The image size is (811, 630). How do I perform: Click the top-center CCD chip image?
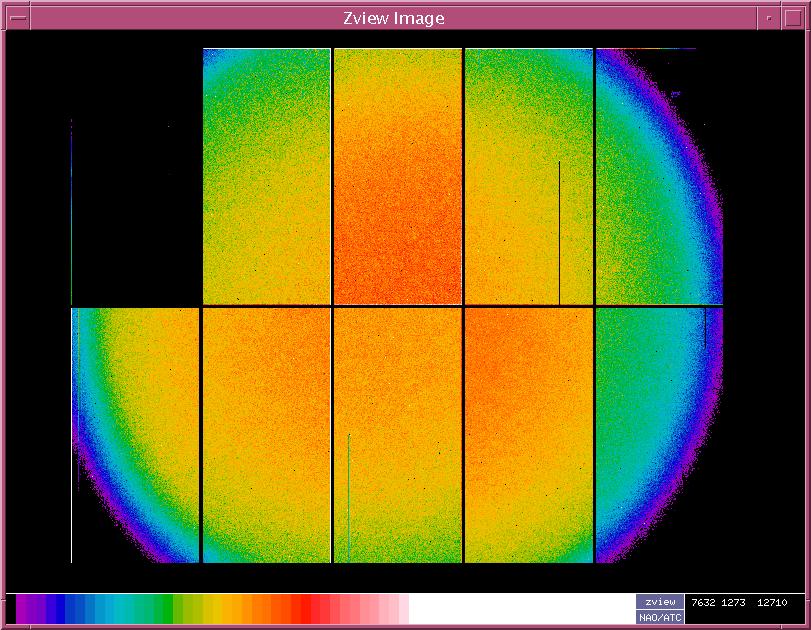(x=397, y=176)
